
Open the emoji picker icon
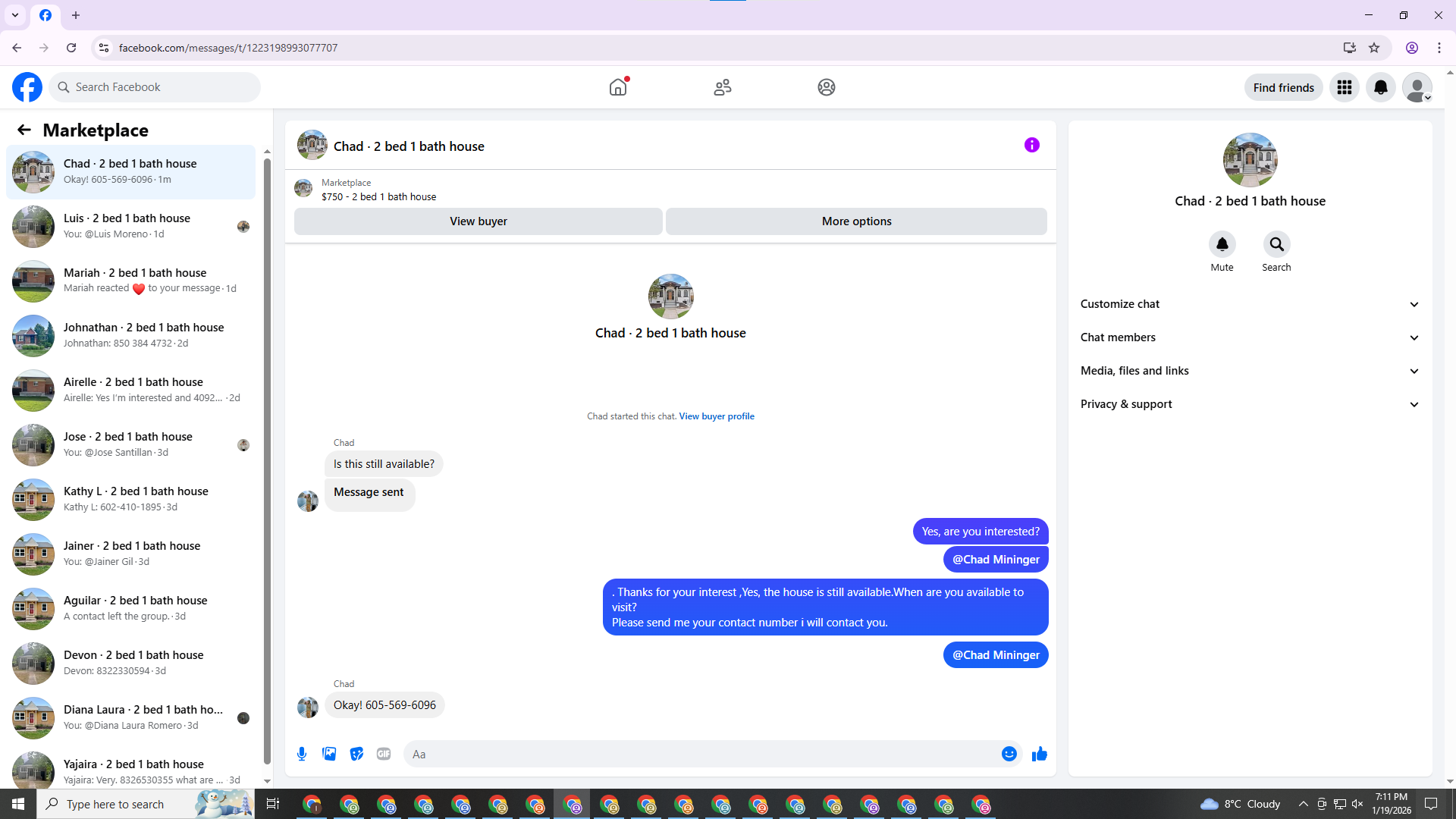pyautogui.click(x=1009, y=754)
